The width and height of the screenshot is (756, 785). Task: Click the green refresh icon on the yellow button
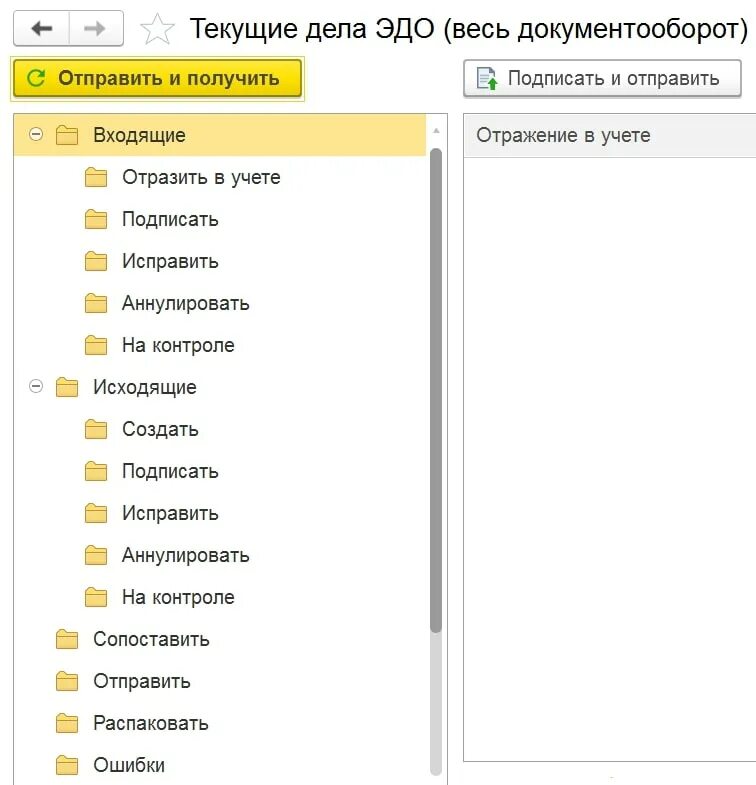[36, 78]
